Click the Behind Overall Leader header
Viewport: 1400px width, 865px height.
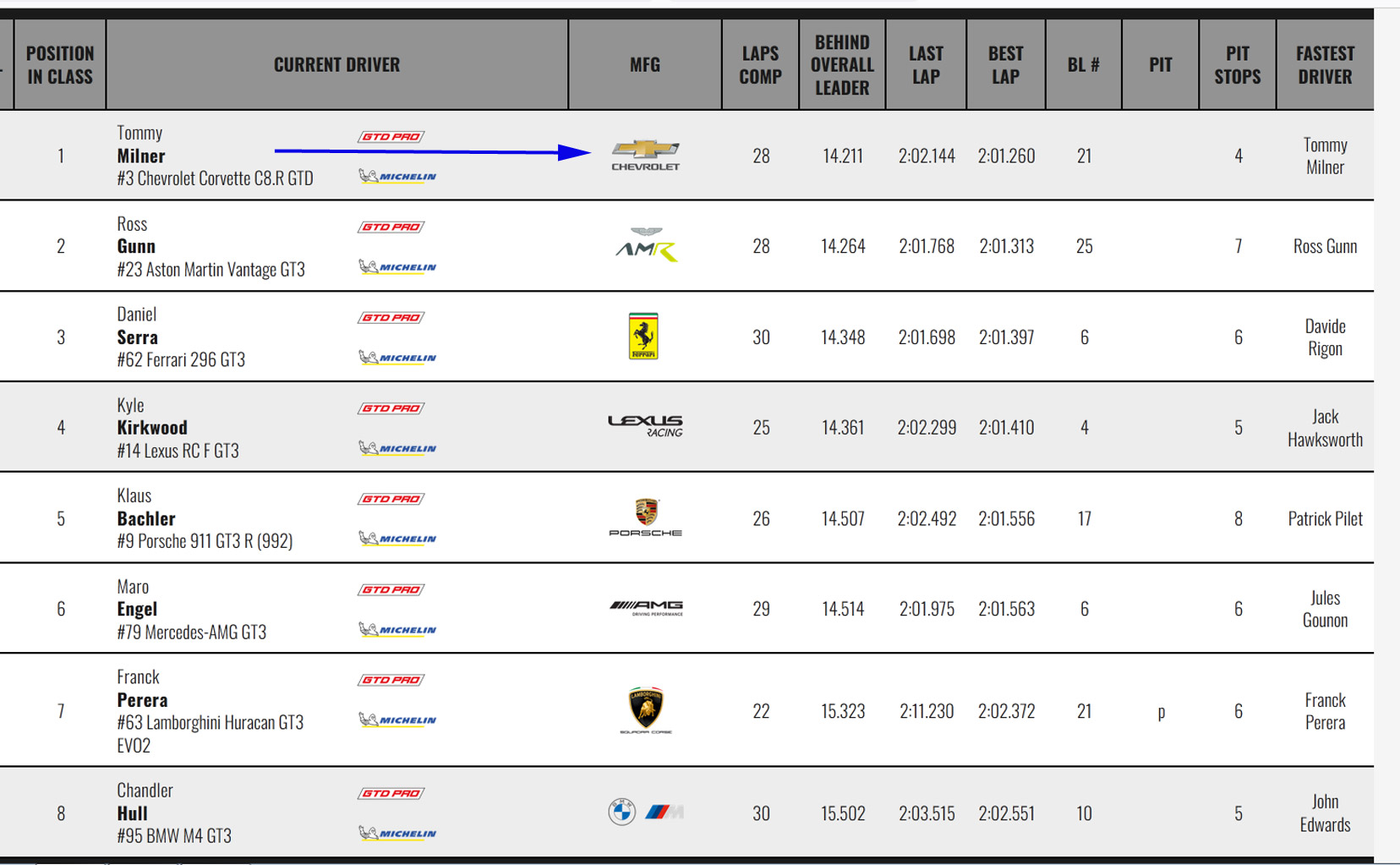click(841, 65)
